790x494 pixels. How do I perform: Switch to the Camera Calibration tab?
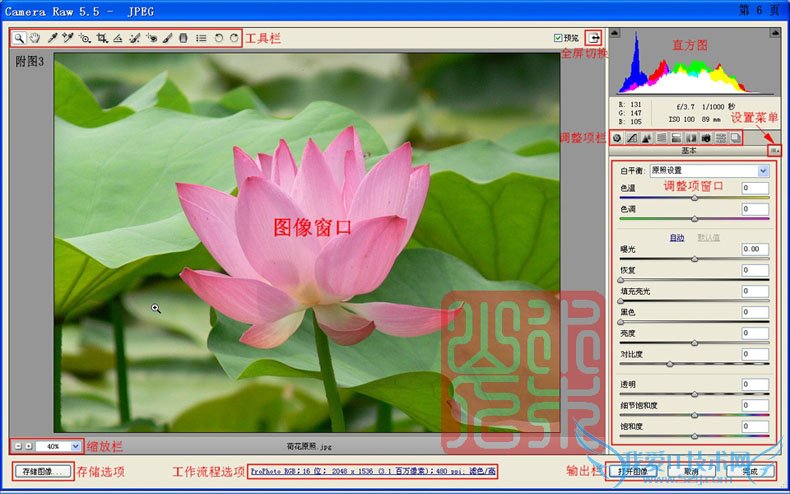point(706,137)
